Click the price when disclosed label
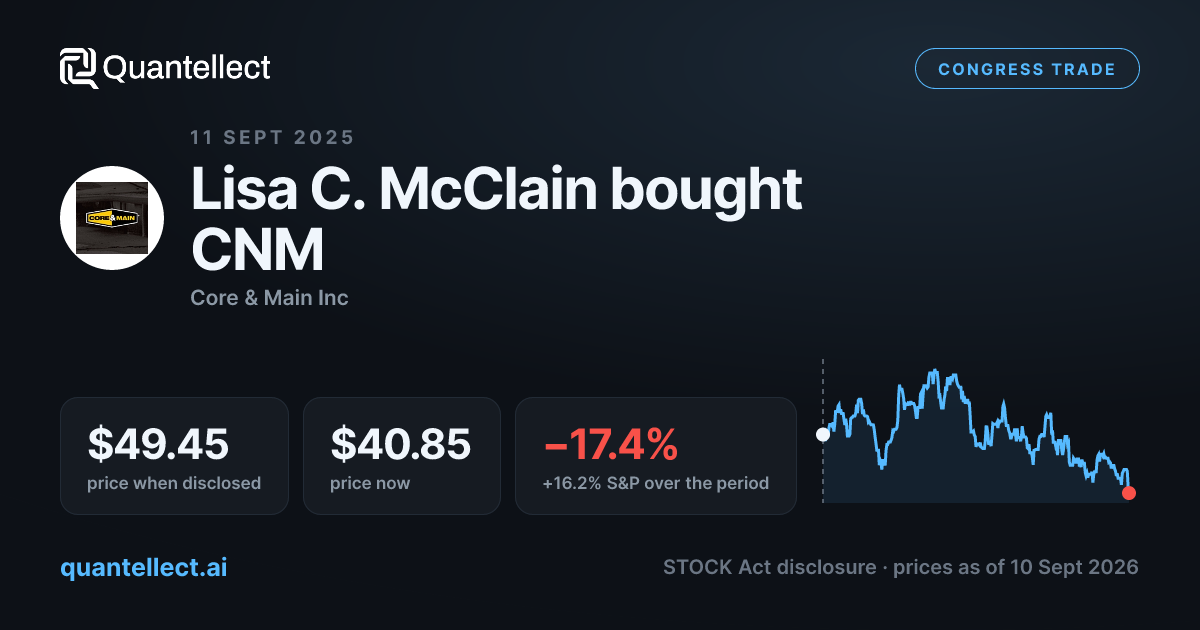 [x=174, y=483]
